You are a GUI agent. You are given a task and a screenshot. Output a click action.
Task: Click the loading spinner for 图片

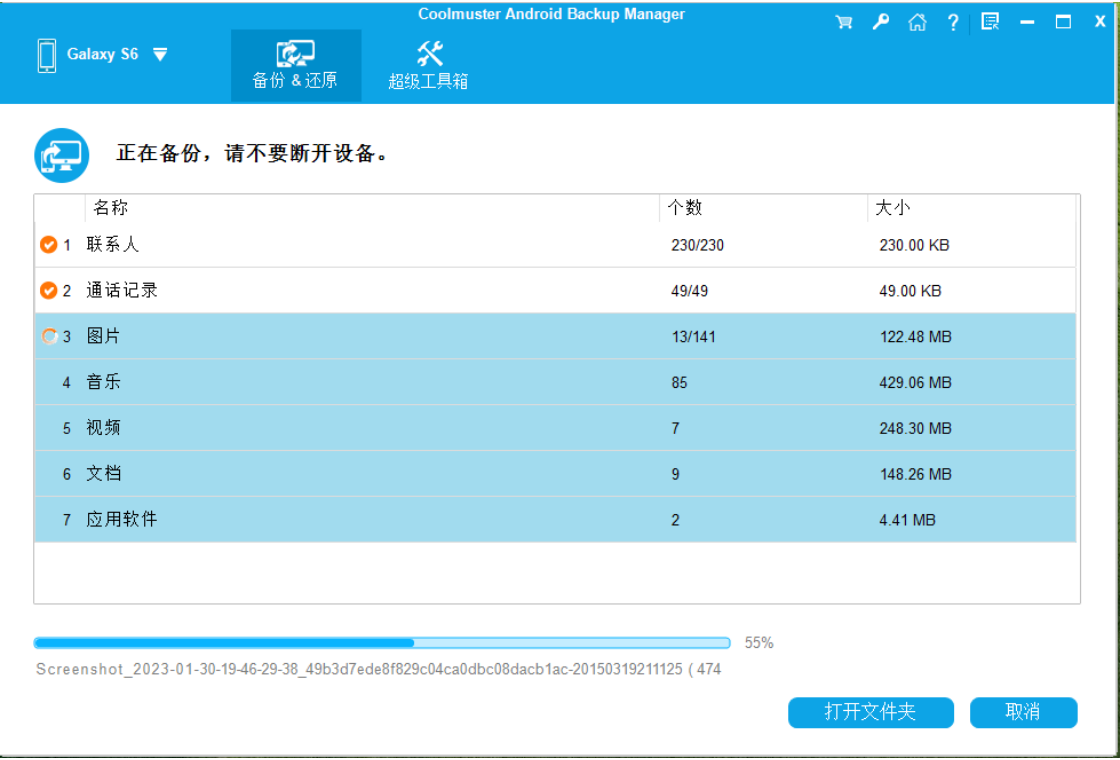pyautogui.click(x=49, y=336)
